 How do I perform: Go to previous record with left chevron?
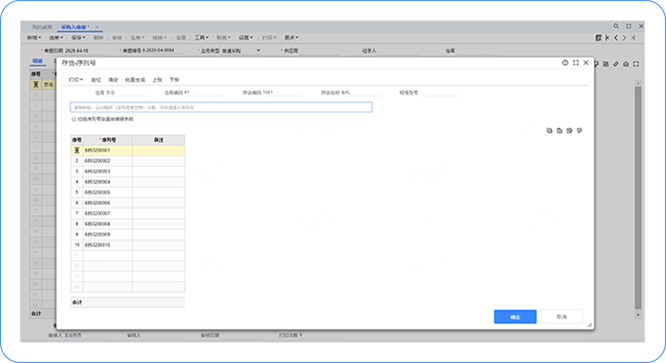click(x=616, y=38)
